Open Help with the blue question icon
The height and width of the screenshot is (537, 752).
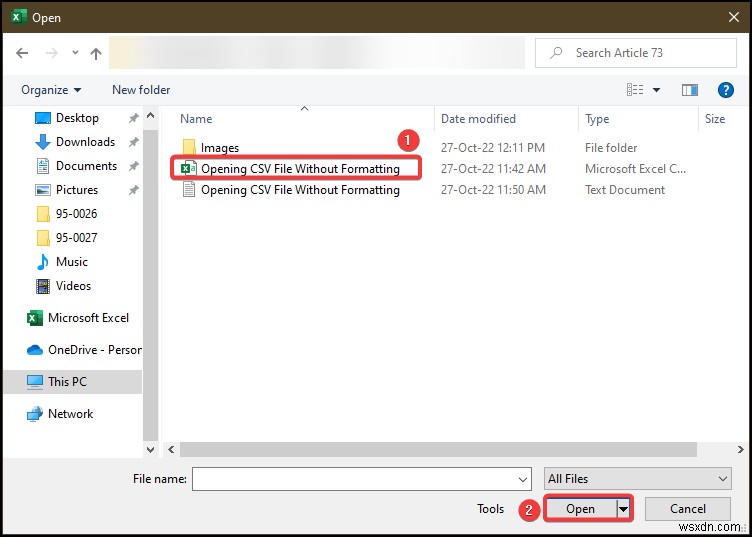pos(726,90)
